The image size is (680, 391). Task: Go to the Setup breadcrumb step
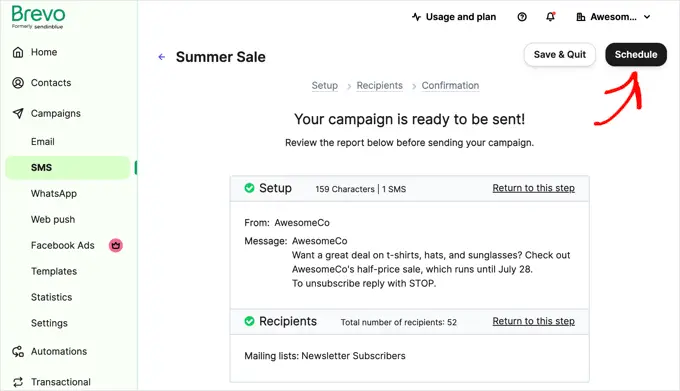coord(324,85)
